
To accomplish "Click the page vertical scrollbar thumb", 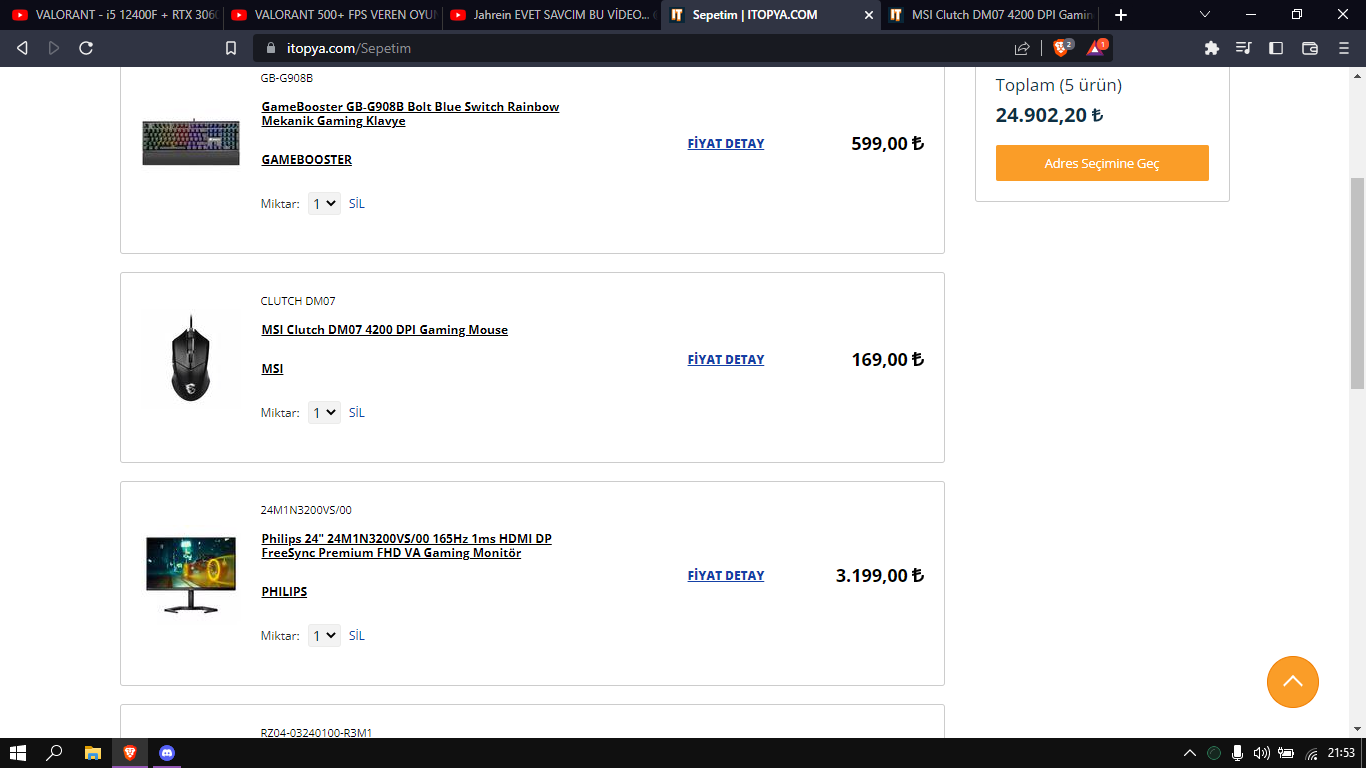I will (x=1357, y=283).
